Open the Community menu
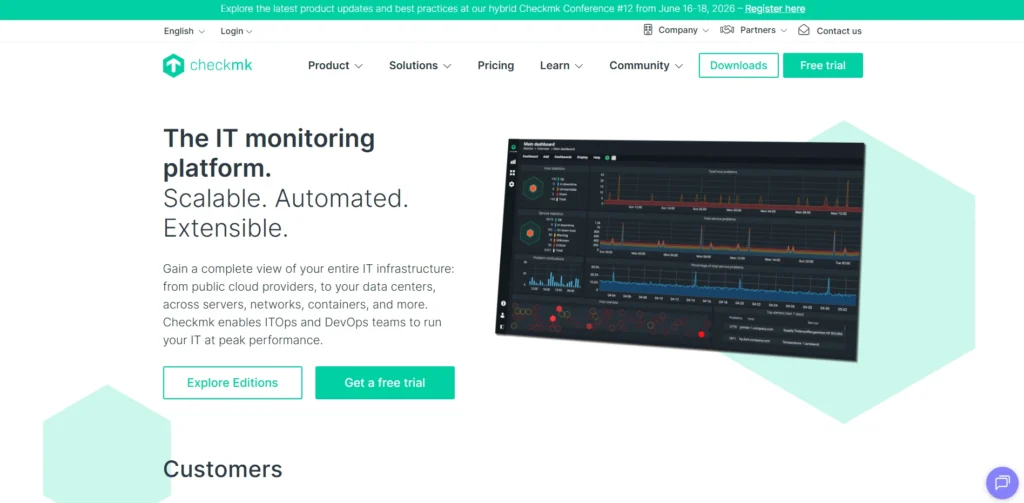 pyautogui.click(x=647, y=65)
